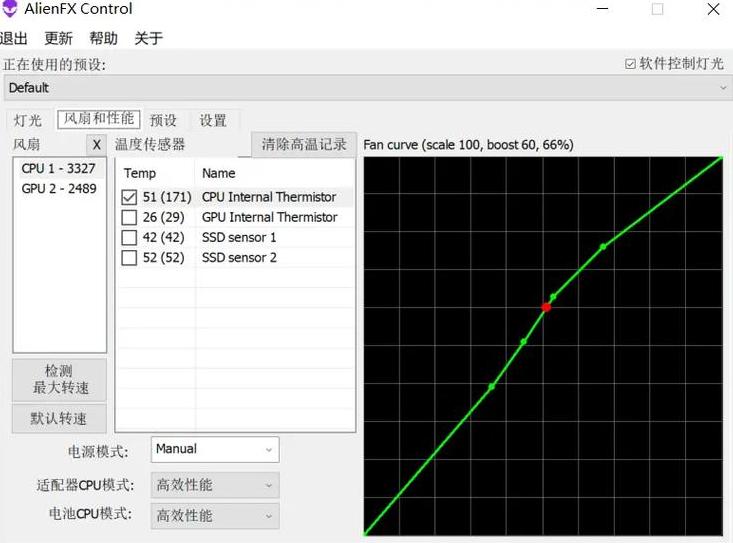Click the 检测最大转速 button
This screenshot has width=733, height=543.
(x=59, y=380)
